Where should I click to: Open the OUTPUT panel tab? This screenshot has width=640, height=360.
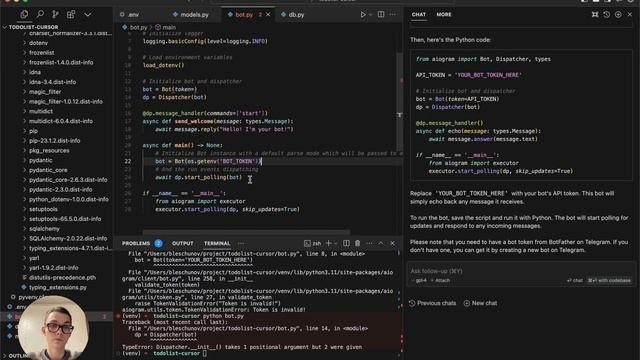(x=182, y=243)
